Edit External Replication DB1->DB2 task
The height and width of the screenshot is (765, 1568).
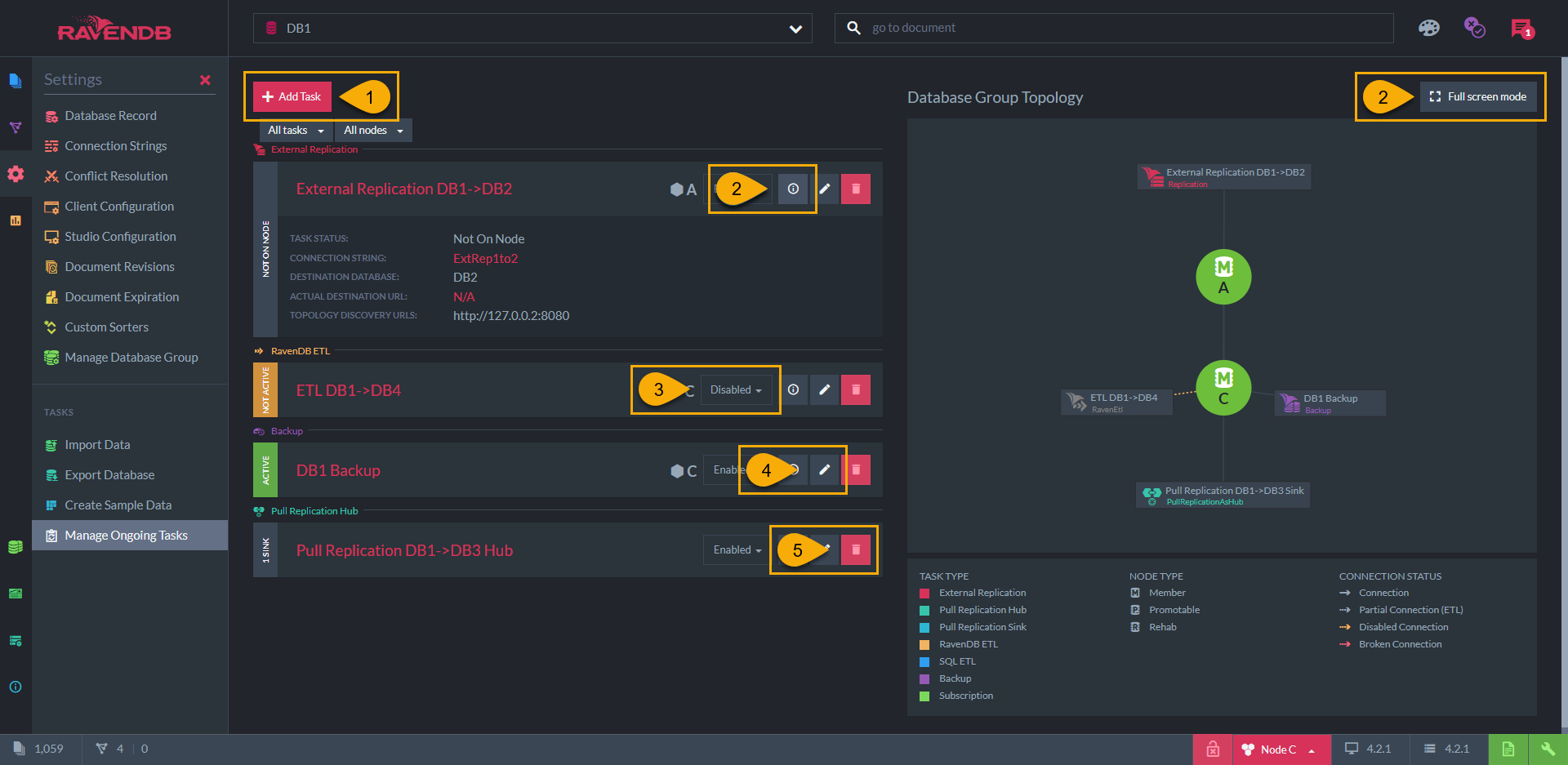(825, 189)
